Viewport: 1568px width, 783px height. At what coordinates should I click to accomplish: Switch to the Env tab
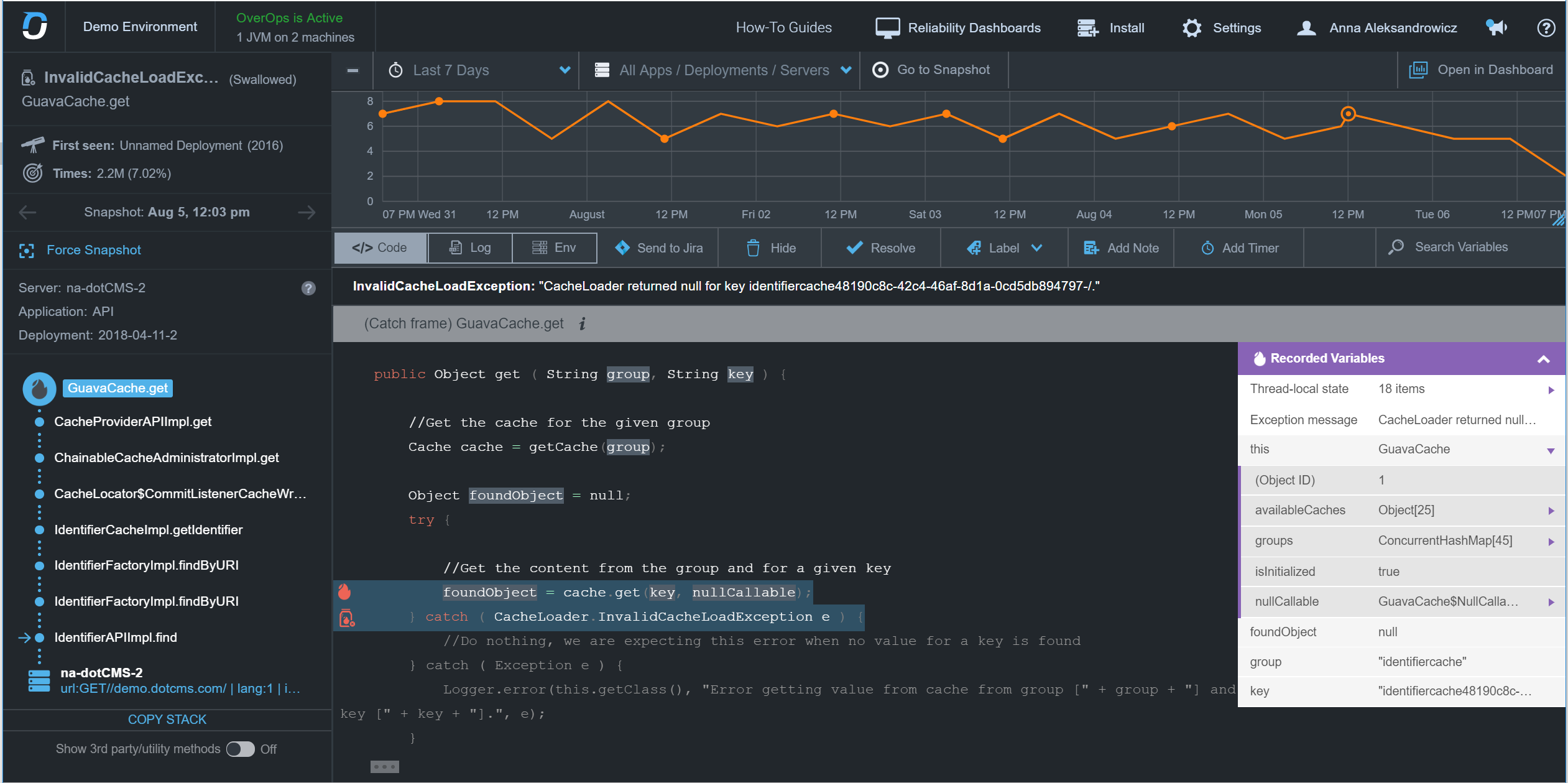click(554, 248)
